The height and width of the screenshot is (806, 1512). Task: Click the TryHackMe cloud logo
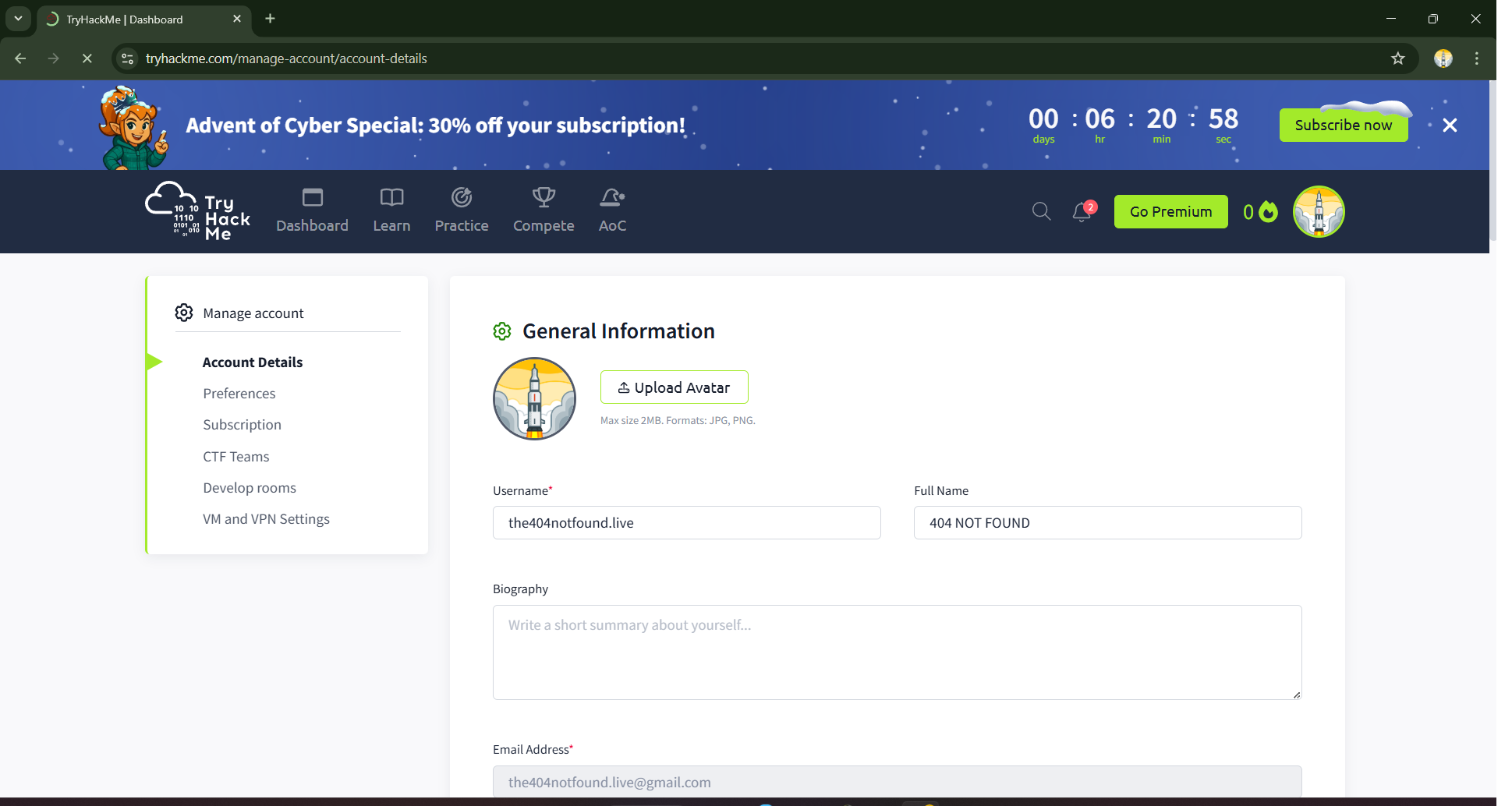click(x=197, y=211)
